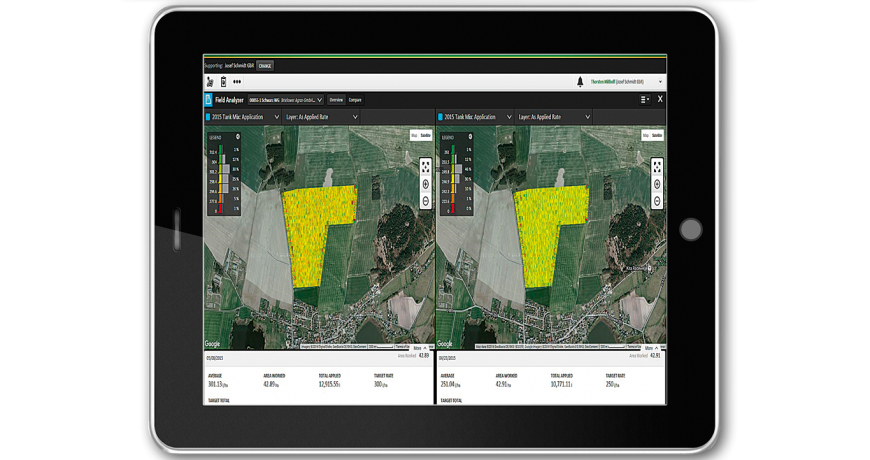Click the red swatch in left legend
Viewport: 870px width, 460px height.
click(221, 209)
